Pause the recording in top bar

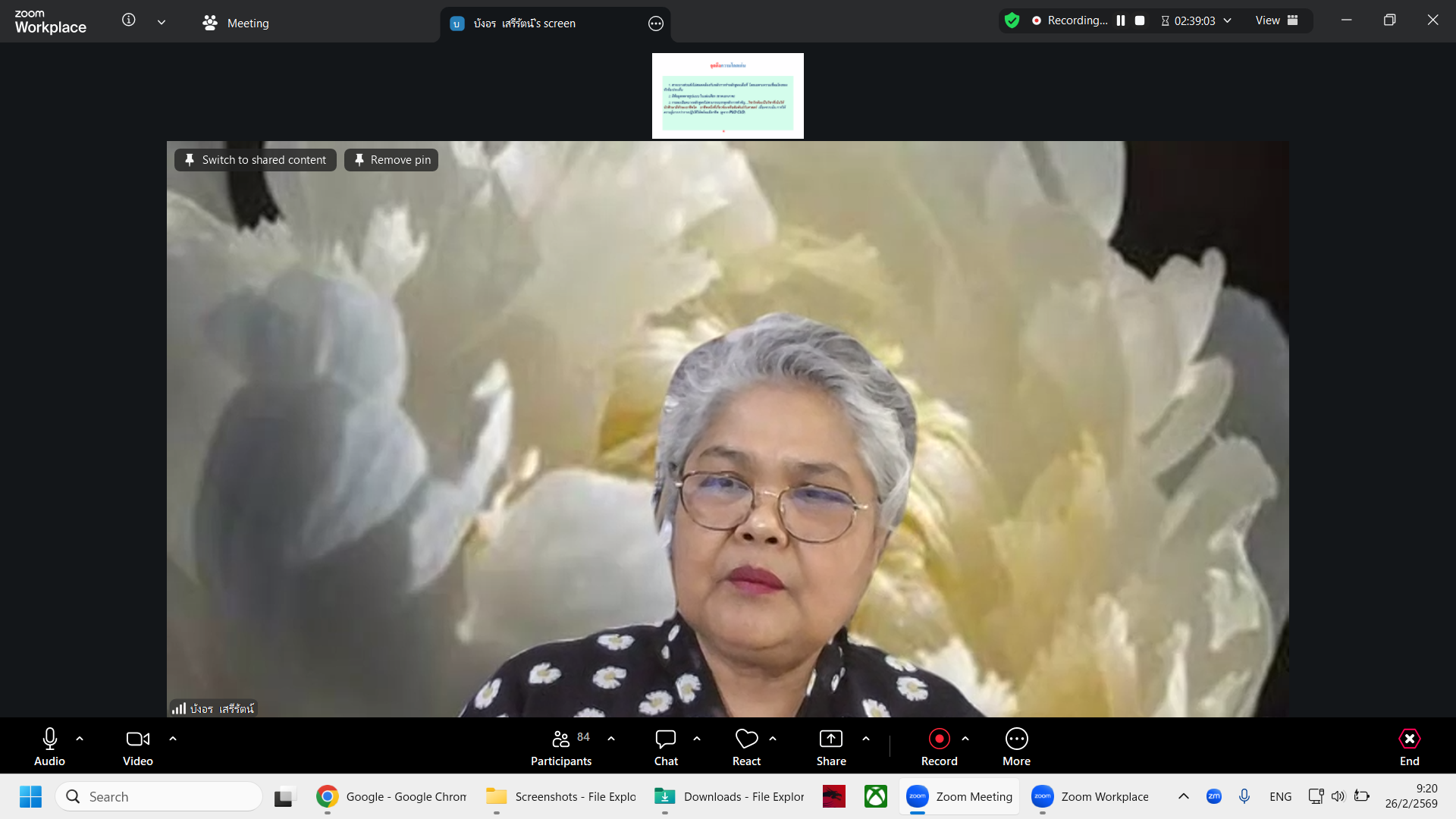click(1121, 20)
